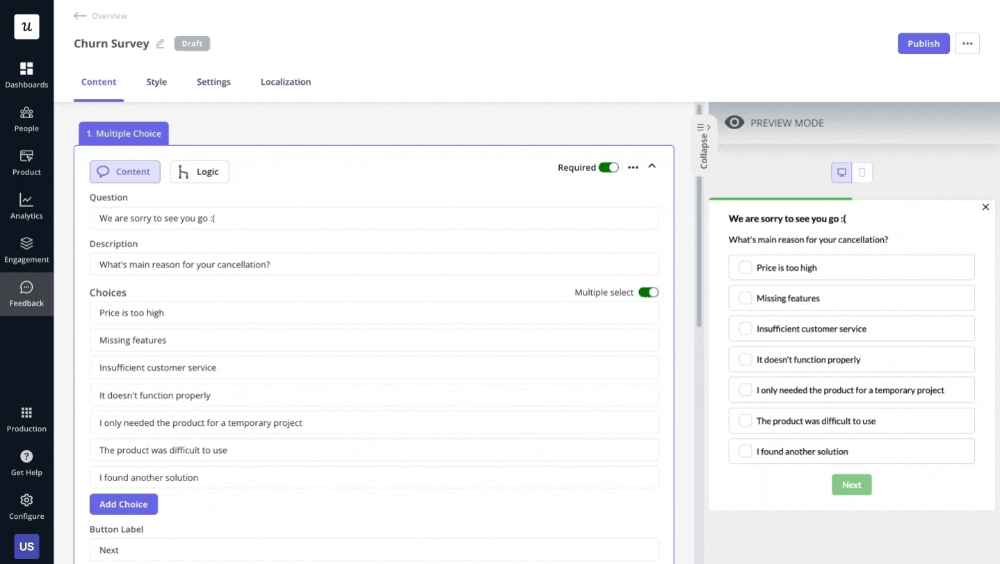Open question options three-dot menu
Image resolution: width=1000 pixels, height=564 pixels.
coord(633,167)
